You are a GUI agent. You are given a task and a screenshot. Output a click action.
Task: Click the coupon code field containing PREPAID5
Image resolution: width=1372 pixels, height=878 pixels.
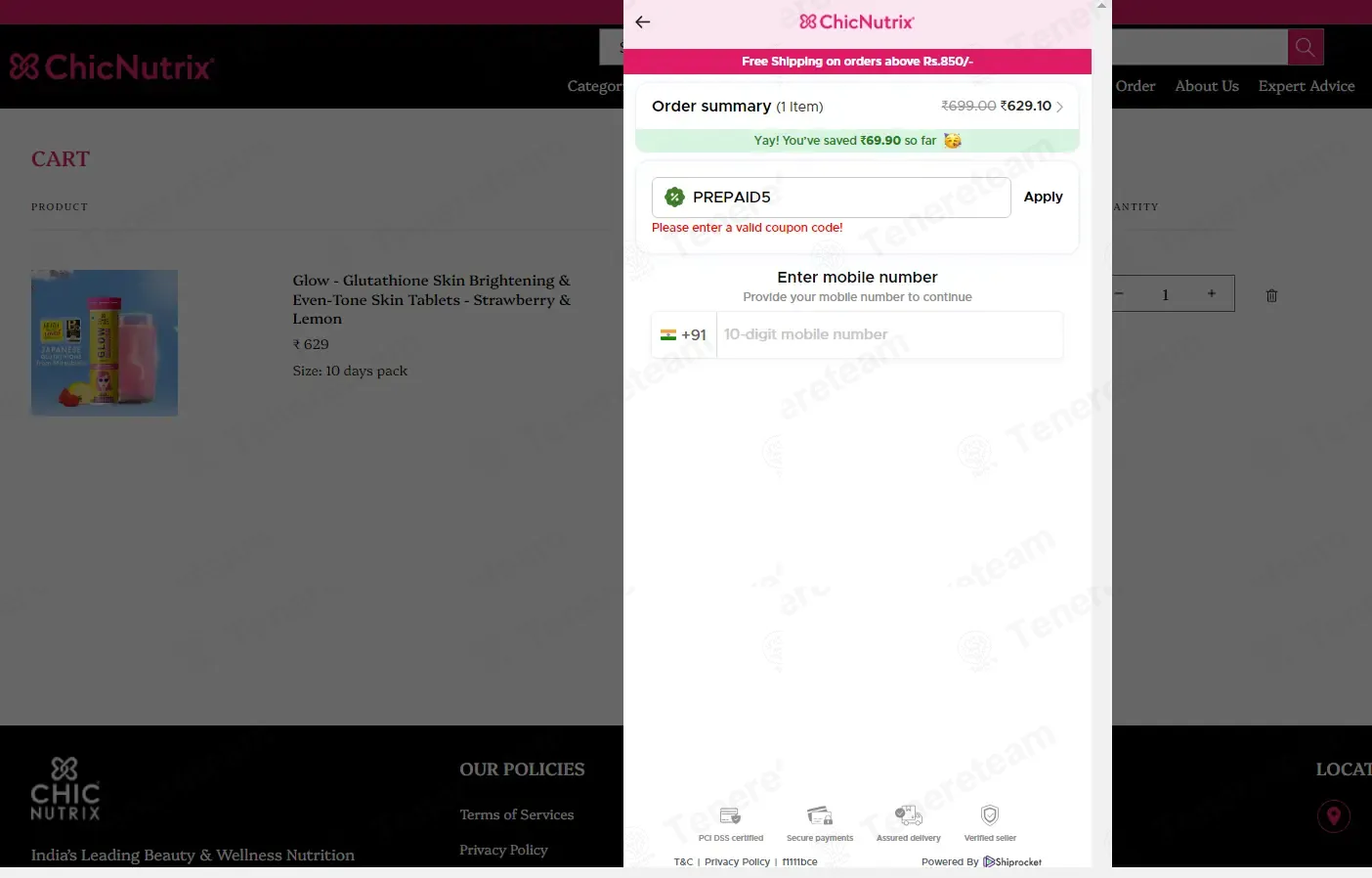831,198
